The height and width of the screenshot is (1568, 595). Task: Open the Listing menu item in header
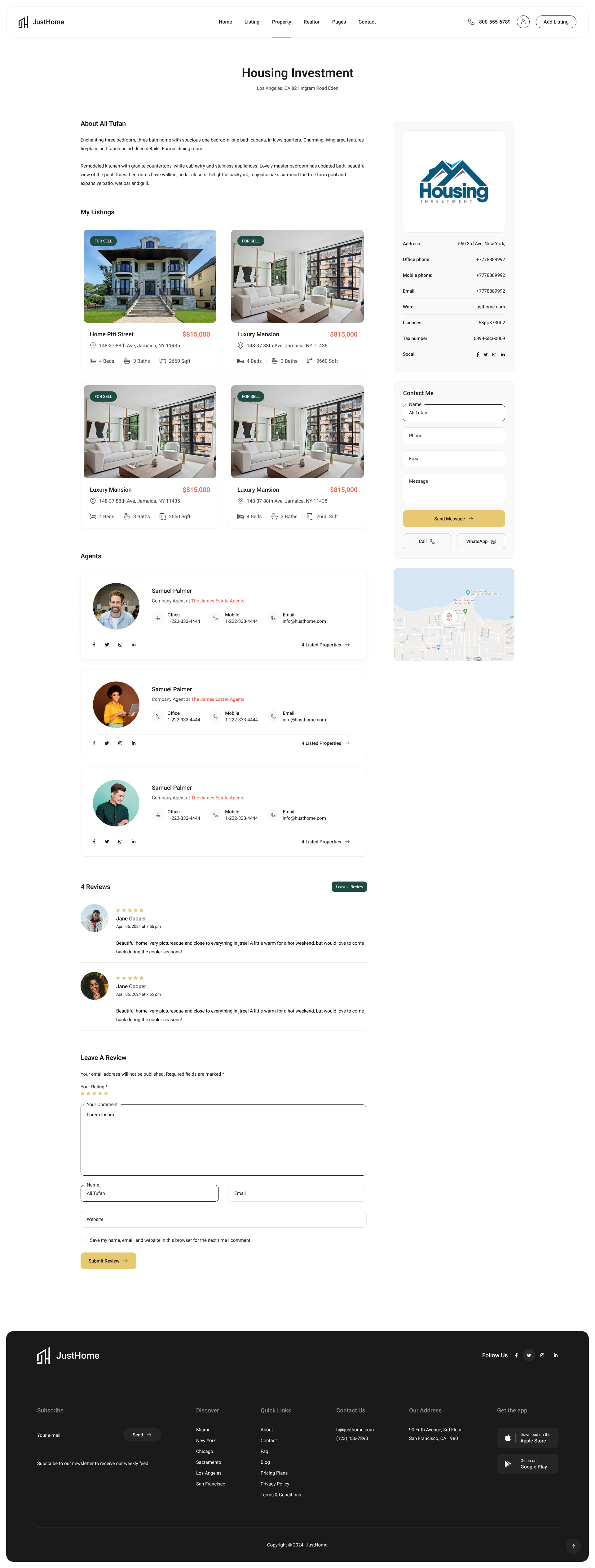(x=252, y=22)
